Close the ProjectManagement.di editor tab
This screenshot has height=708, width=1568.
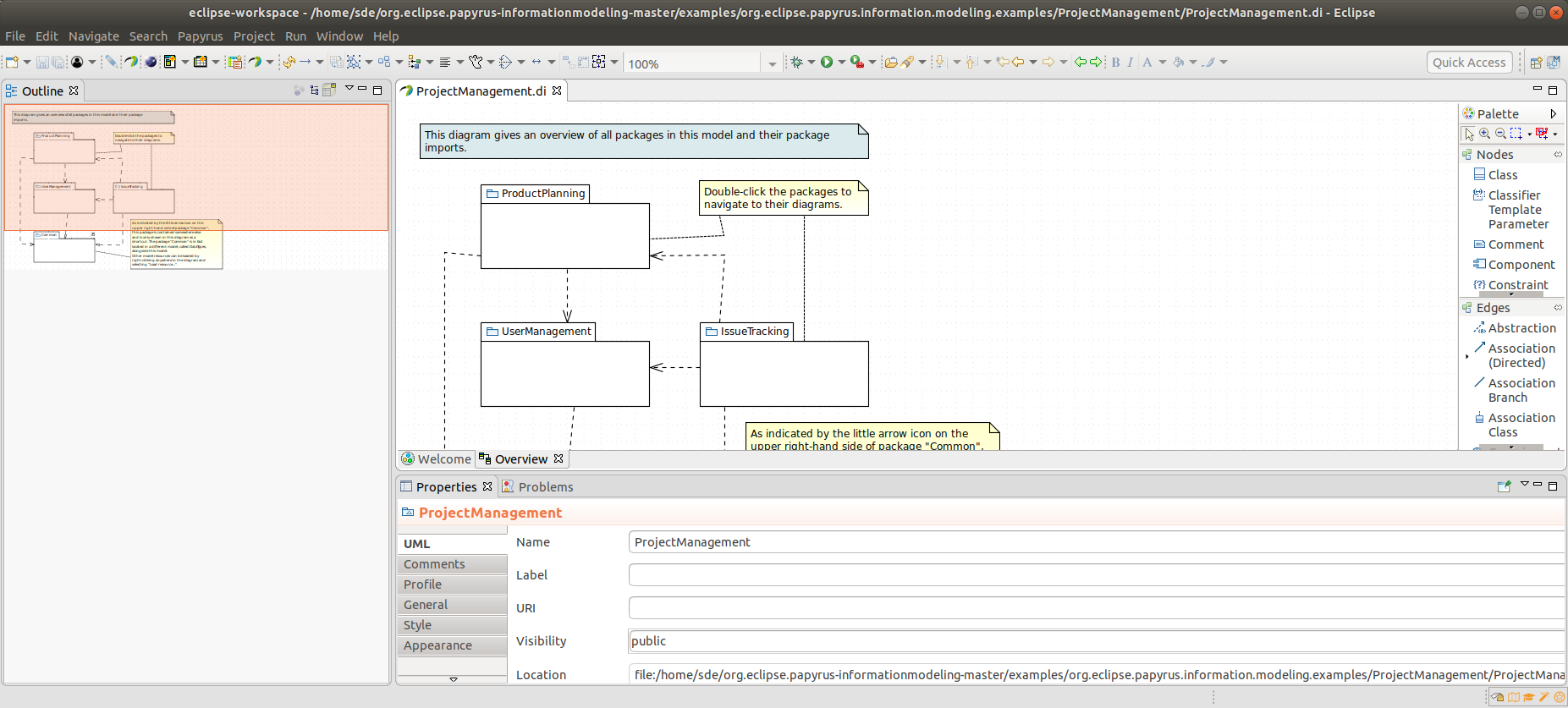pos(557,91)
